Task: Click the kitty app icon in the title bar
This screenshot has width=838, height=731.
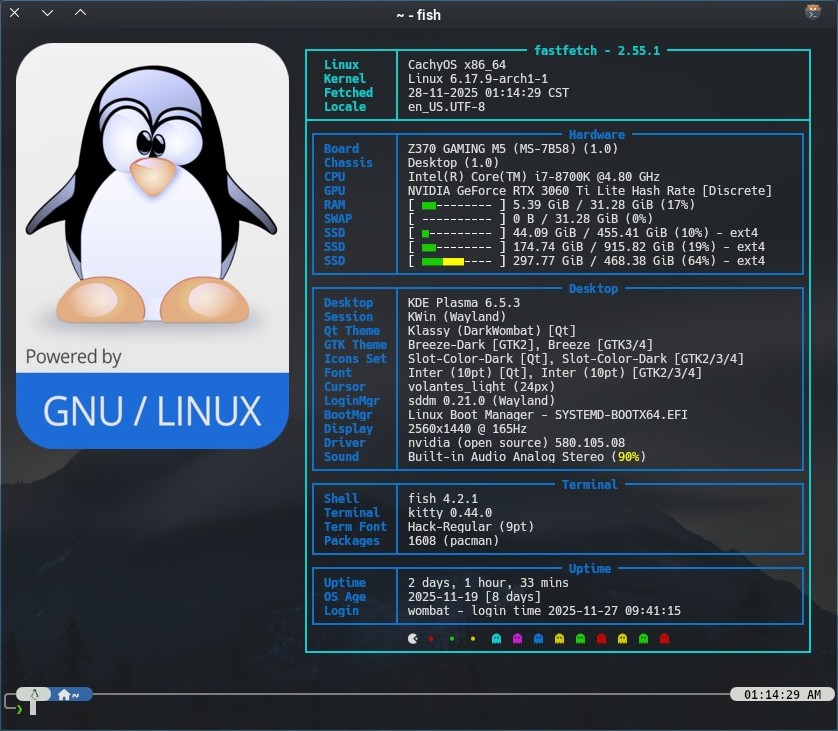Action: click(814, 13)
